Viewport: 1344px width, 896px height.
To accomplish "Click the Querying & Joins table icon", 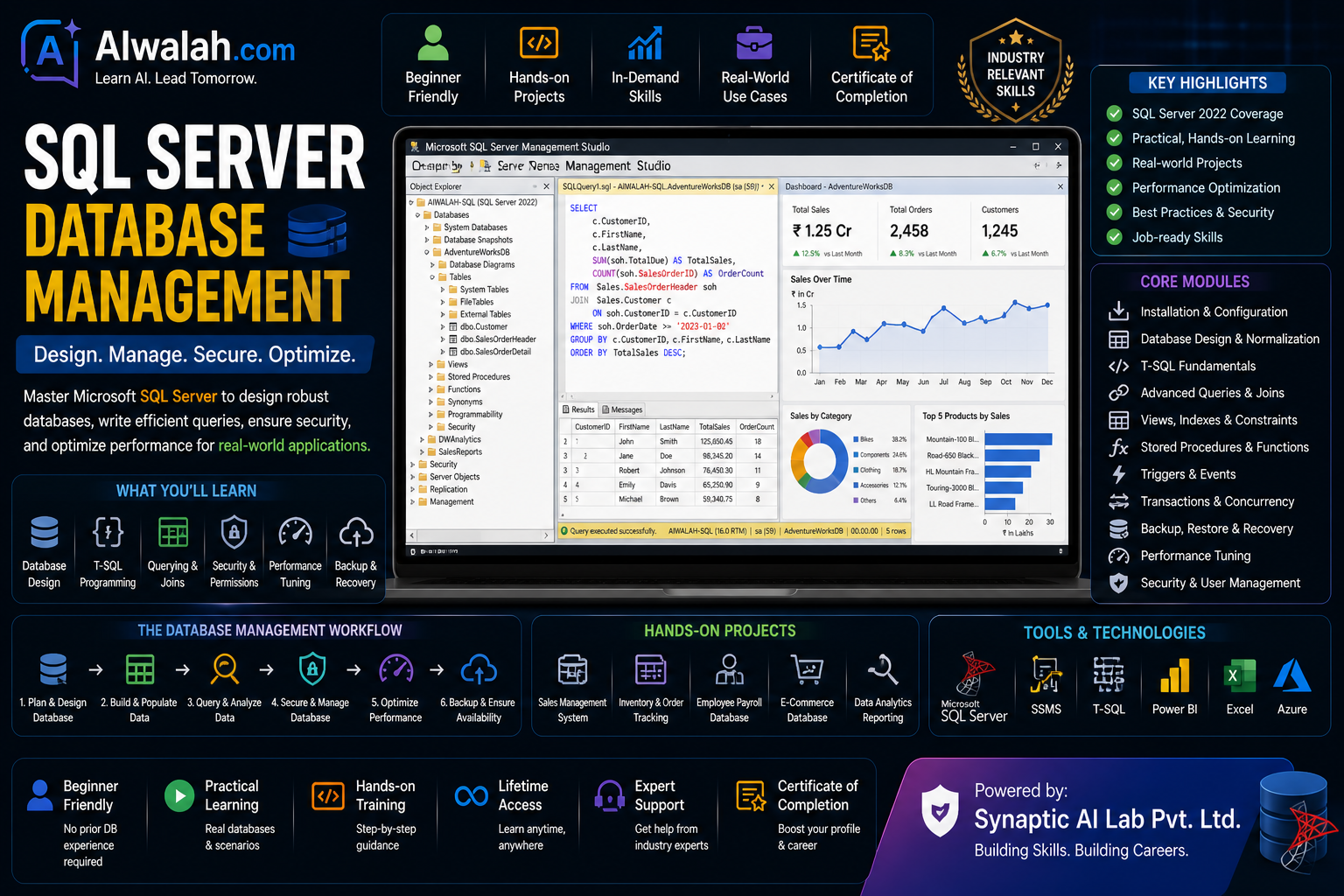I will click(173, 531).
